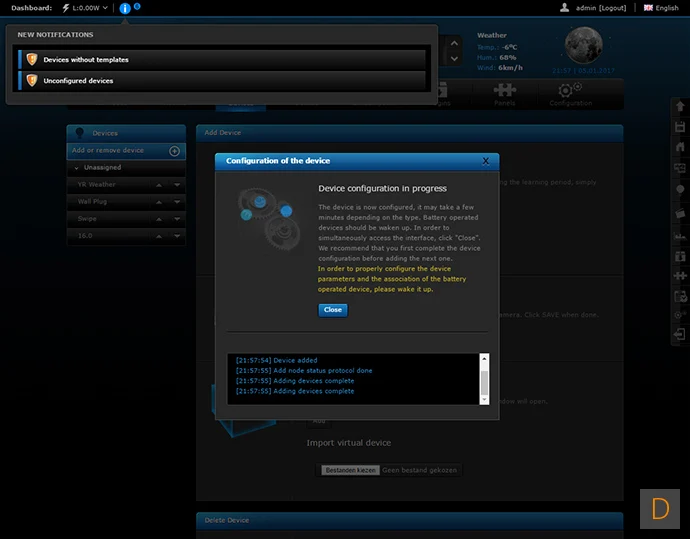Image resolution: width=690 pixels, height=539 pixels.
Task: Click the save floppy icon in right sidebar
Action: point(680,127)
